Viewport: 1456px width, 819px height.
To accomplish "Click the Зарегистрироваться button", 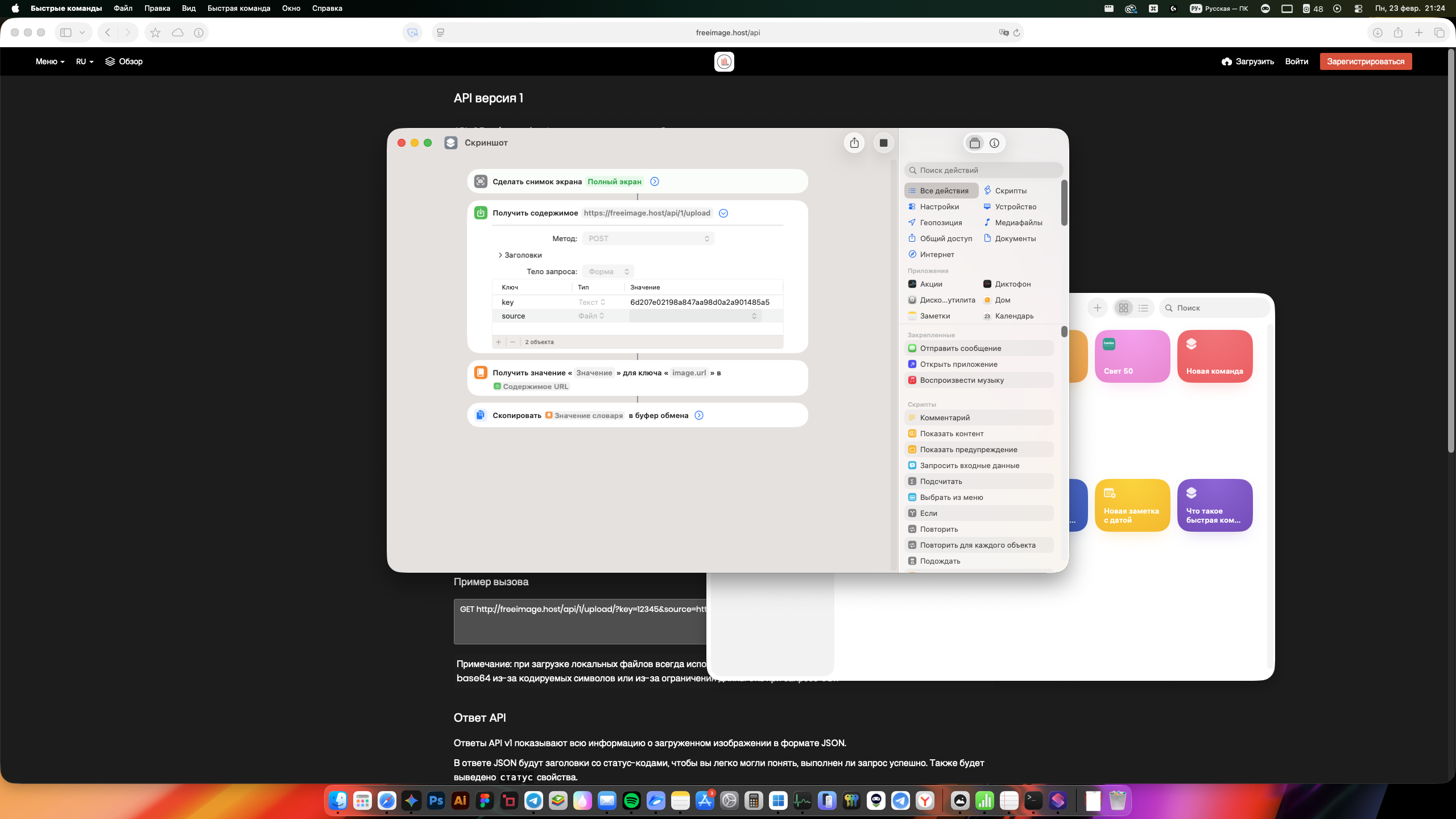I will 1365,61.
